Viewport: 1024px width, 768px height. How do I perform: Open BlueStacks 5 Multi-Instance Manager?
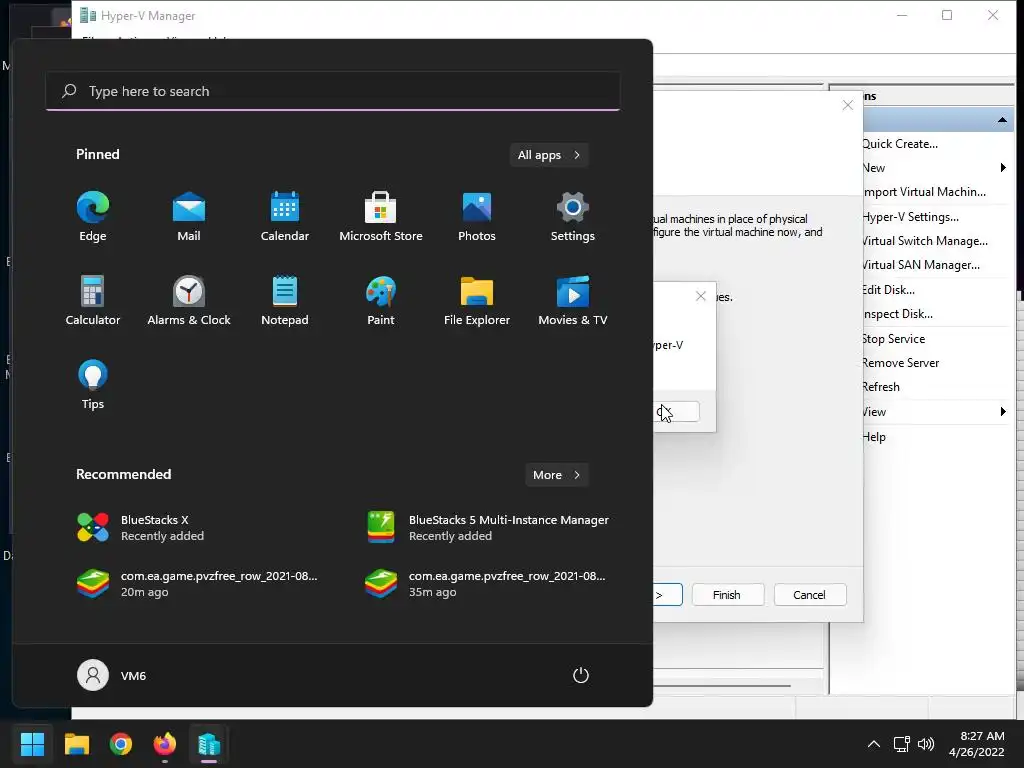[488, 528]
